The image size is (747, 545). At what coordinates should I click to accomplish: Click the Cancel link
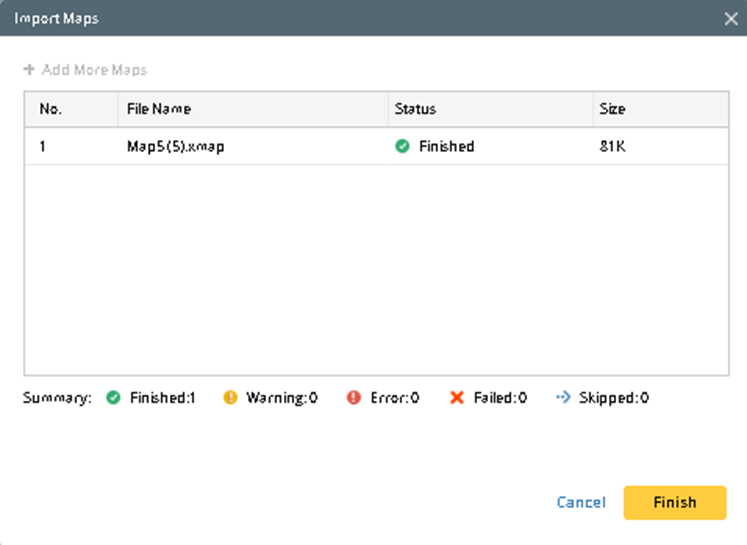point(581,502)
